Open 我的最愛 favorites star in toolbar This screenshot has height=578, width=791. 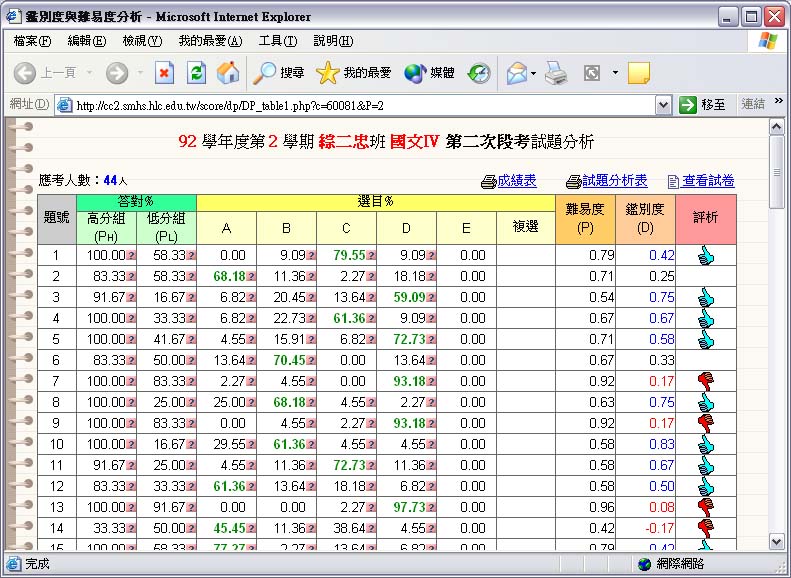(x=354, y=73)
